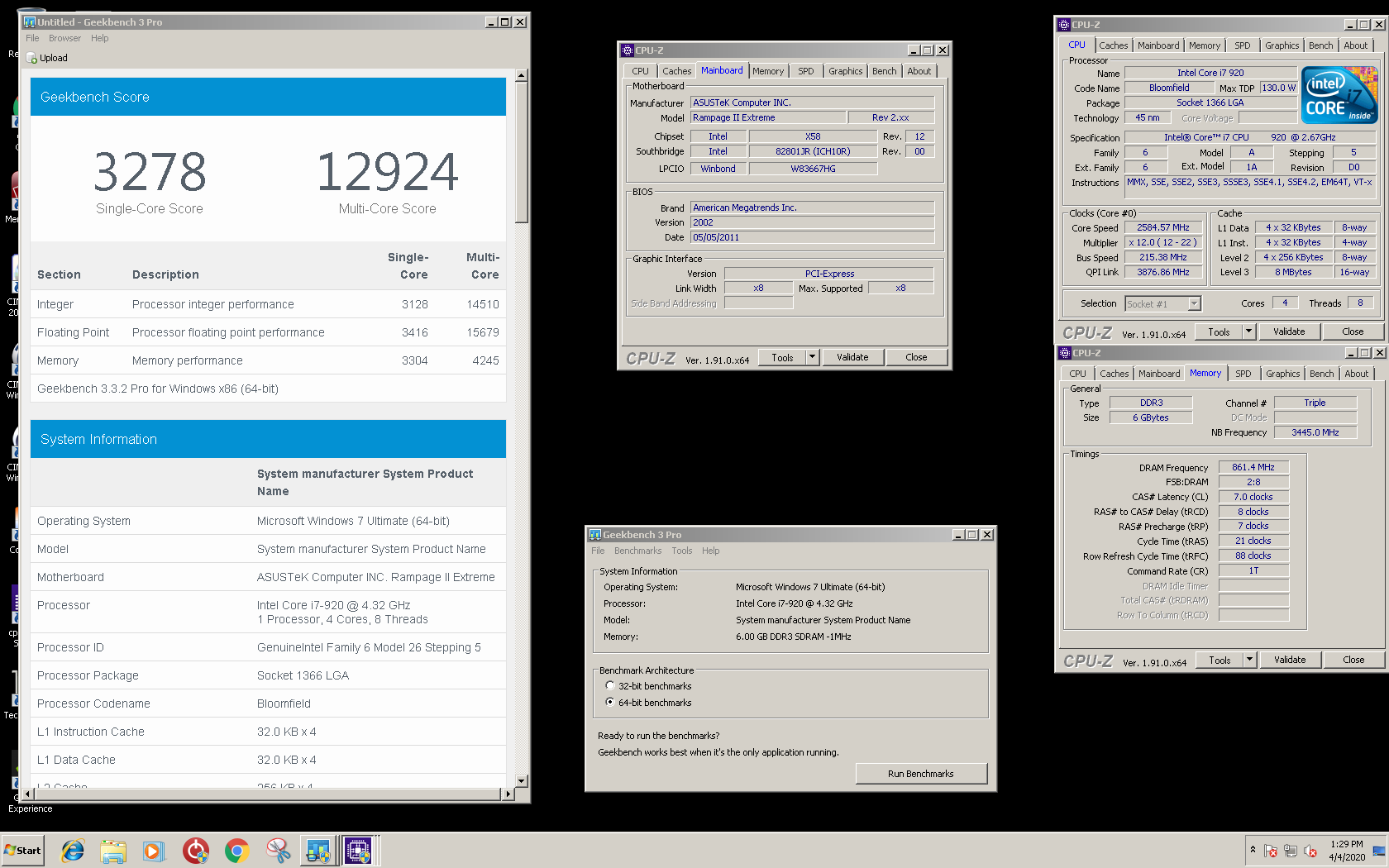The width and height of the screenshot is (1389, 868).
Task: Open Windows Explorer folder icon on taskbar
Action: click(113, 851)
